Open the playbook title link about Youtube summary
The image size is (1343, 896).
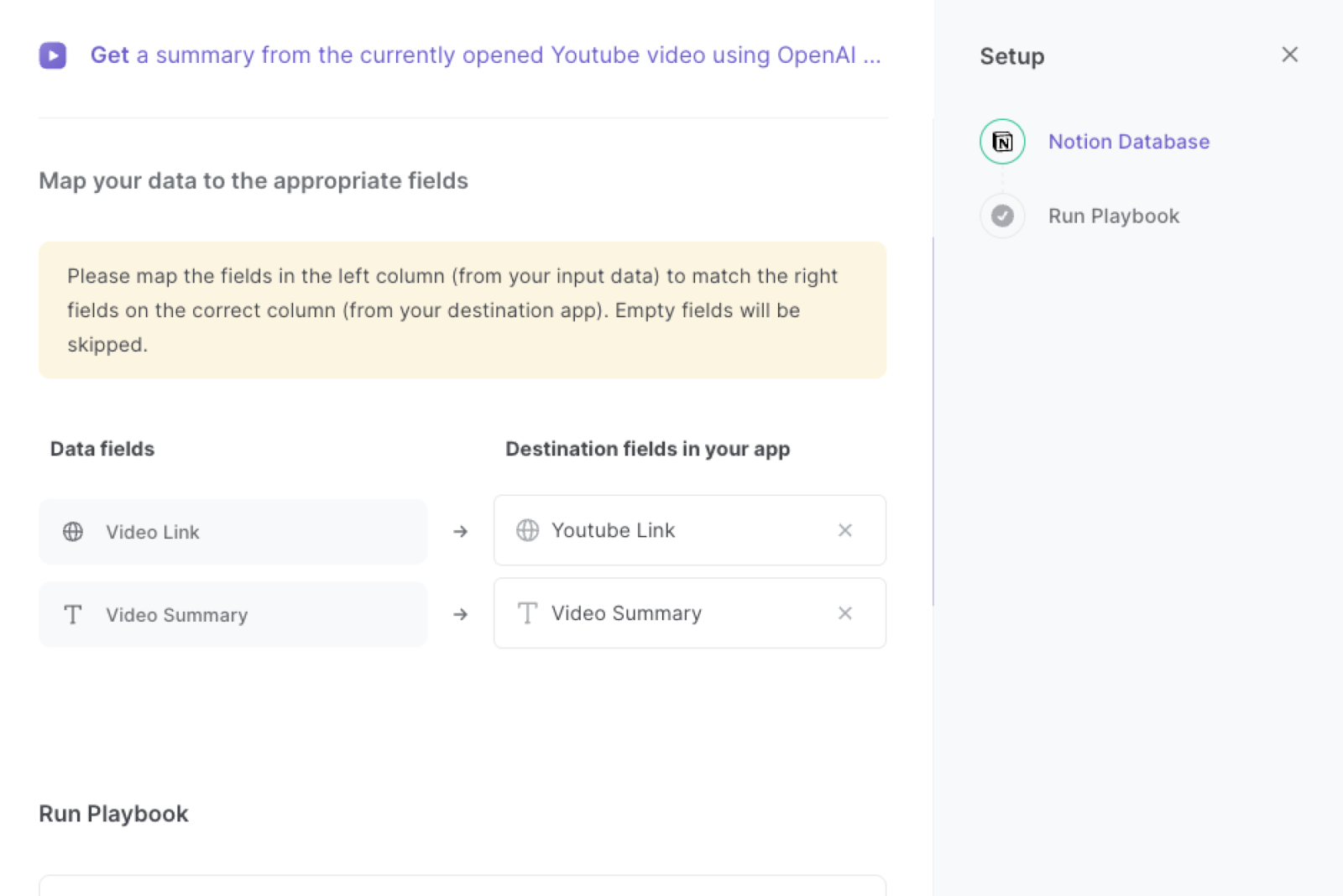pyautogui.click(x=487, y=55)
